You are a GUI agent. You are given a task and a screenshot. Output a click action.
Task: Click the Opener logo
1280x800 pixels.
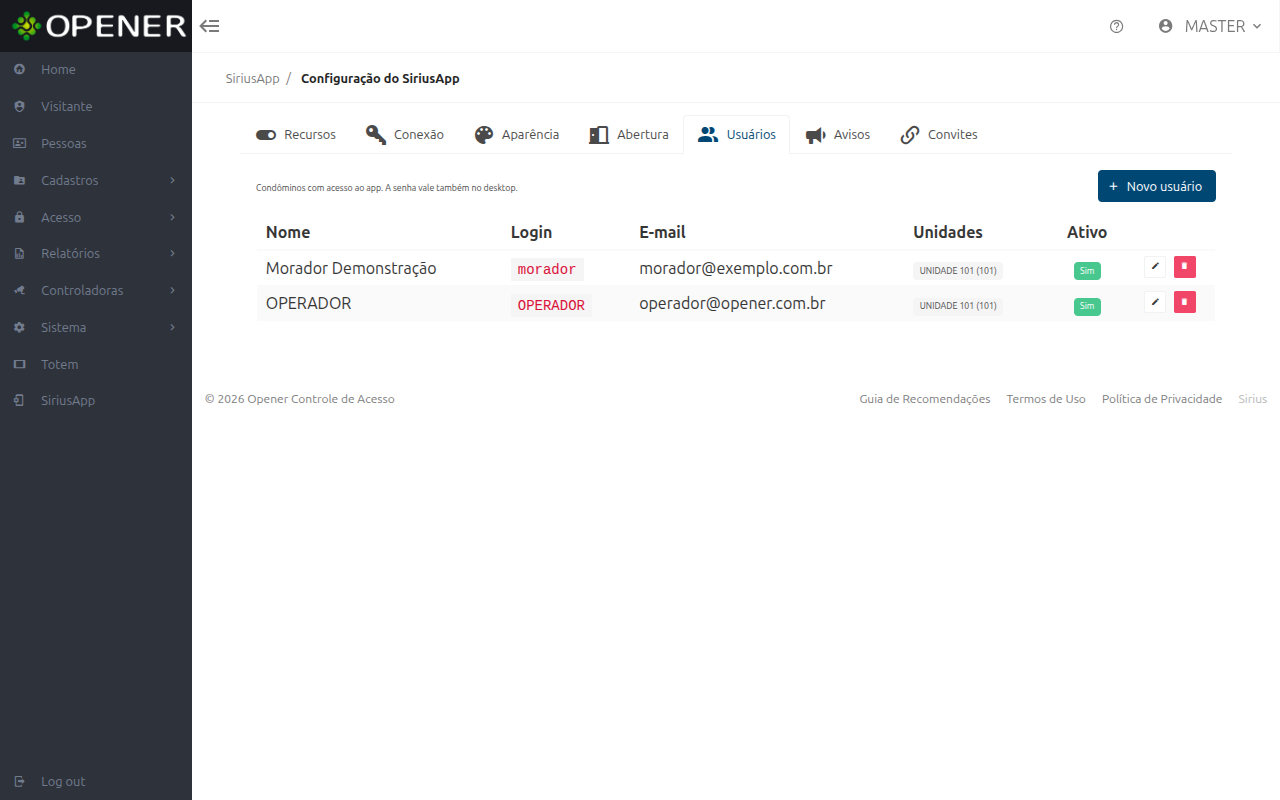pyautogui.click(x=99, y=26)
